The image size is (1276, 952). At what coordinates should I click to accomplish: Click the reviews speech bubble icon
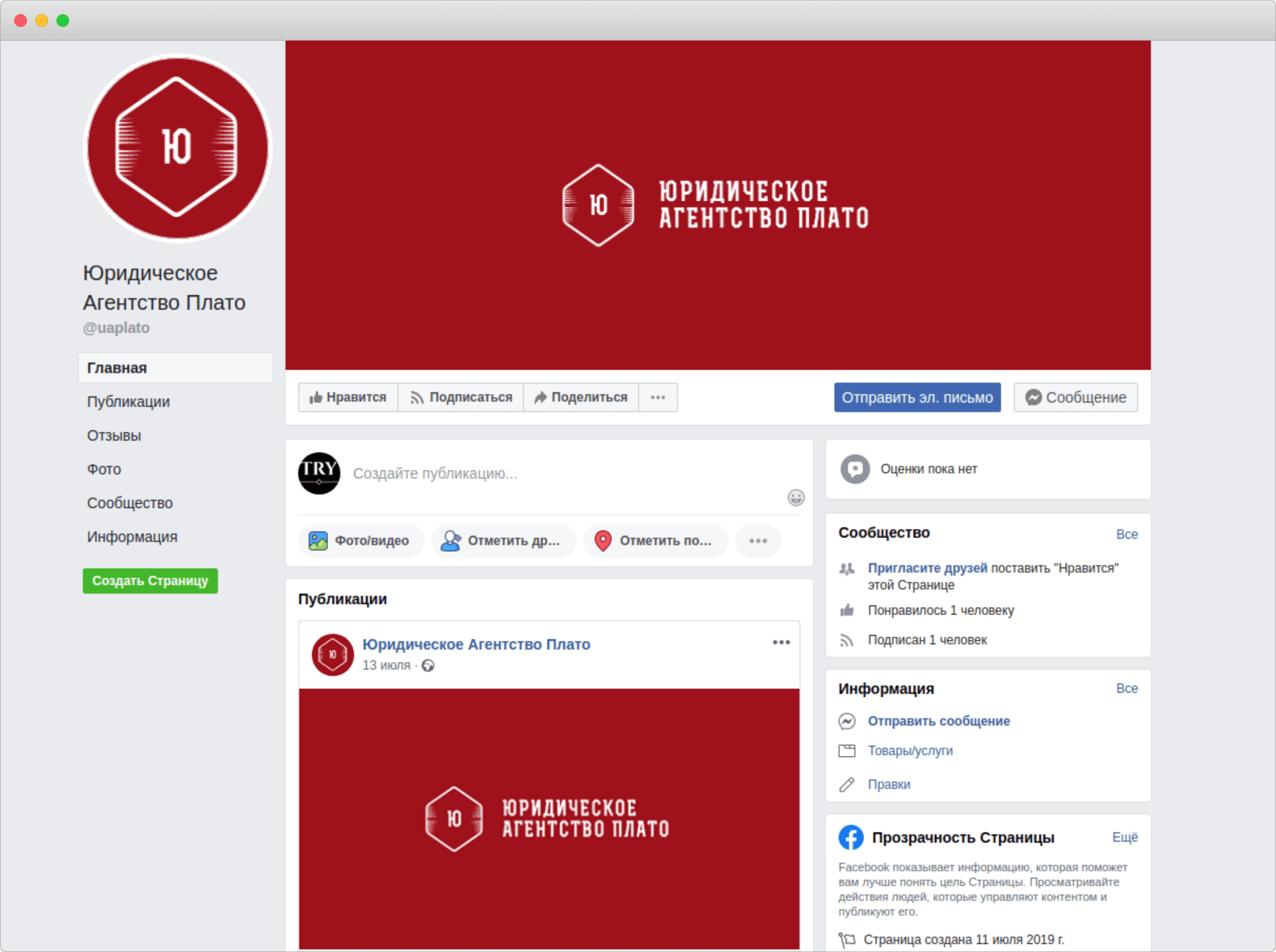[855, 469]
